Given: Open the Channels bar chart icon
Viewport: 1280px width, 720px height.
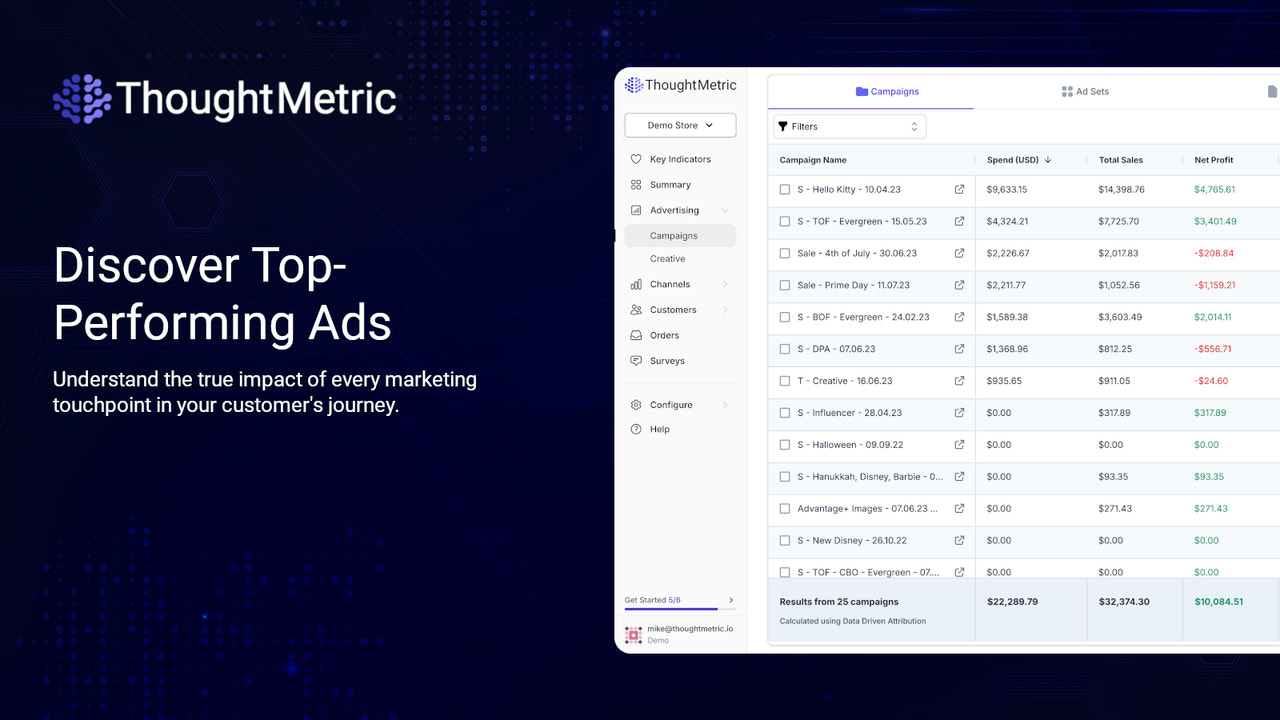Looking at the screenshot, I should (636, 284).
